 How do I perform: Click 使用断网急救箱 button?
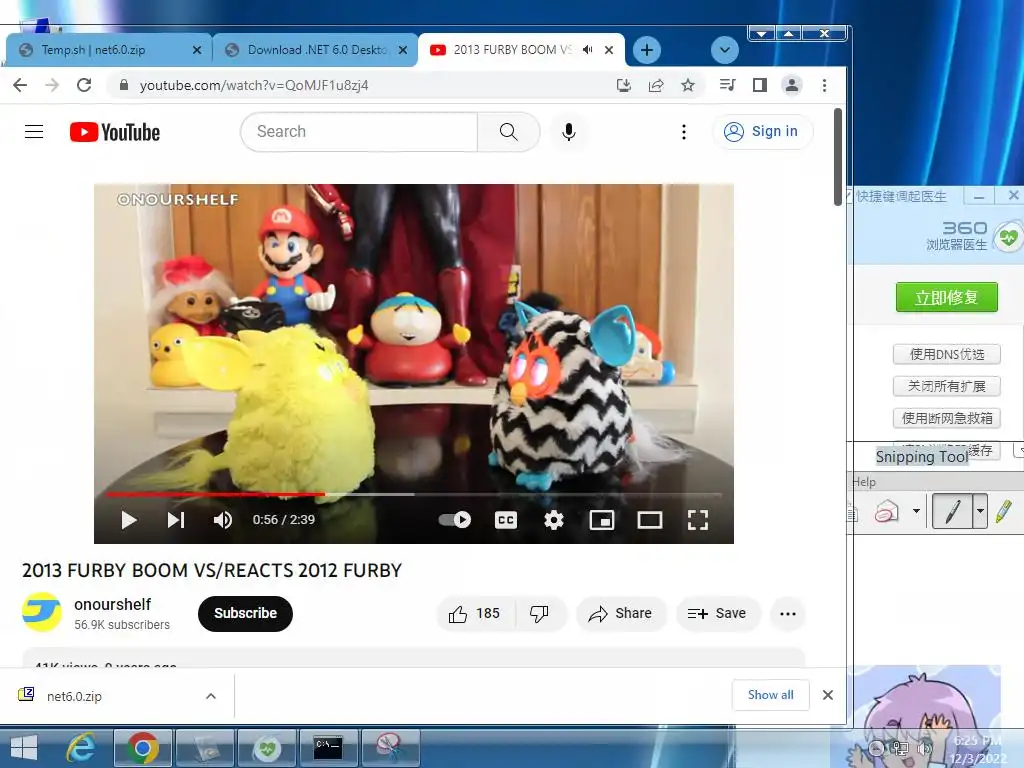click(946, 418)
